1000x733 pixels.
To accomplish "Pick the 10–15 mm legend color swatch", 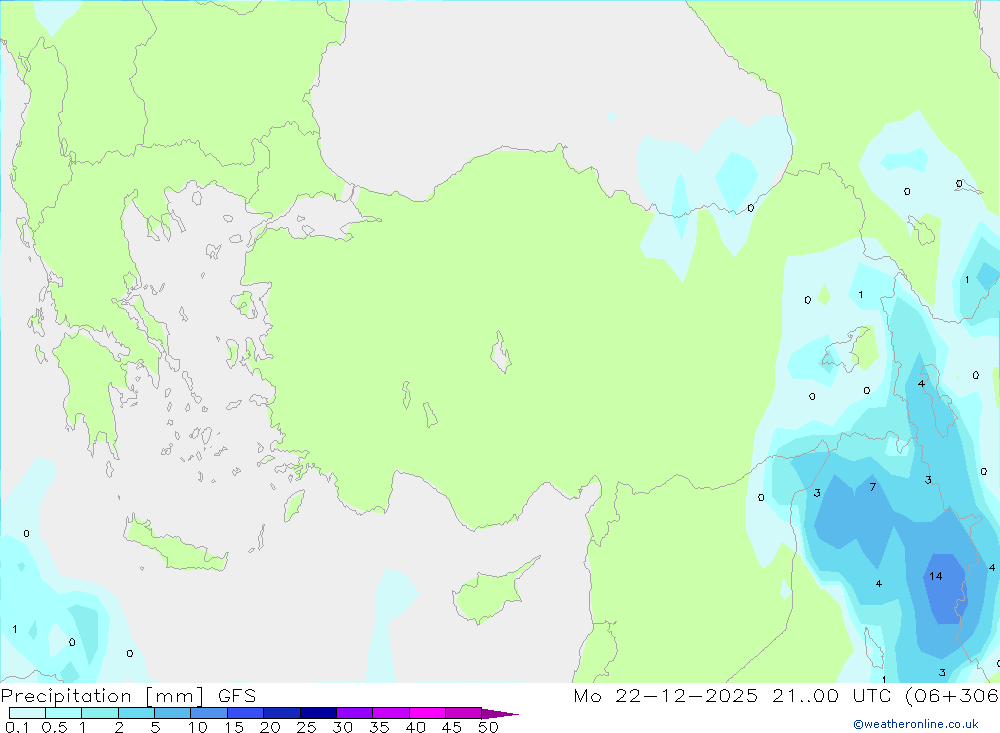I will [x=209, y=713].
